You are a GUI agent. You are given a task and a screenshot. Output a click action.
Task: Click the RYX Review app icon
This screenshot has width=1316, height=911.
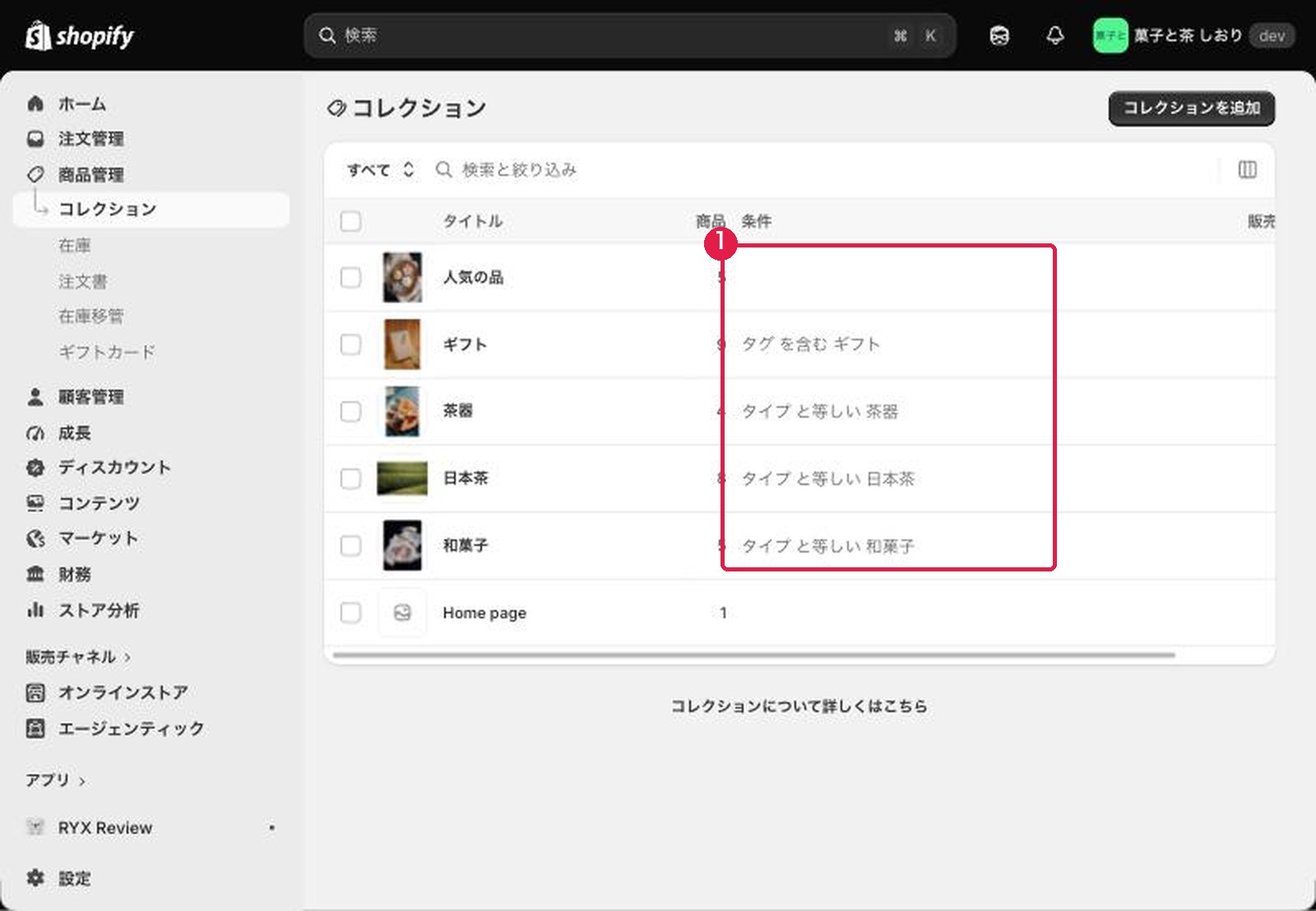pyautogui.click(x=35, y=827)
